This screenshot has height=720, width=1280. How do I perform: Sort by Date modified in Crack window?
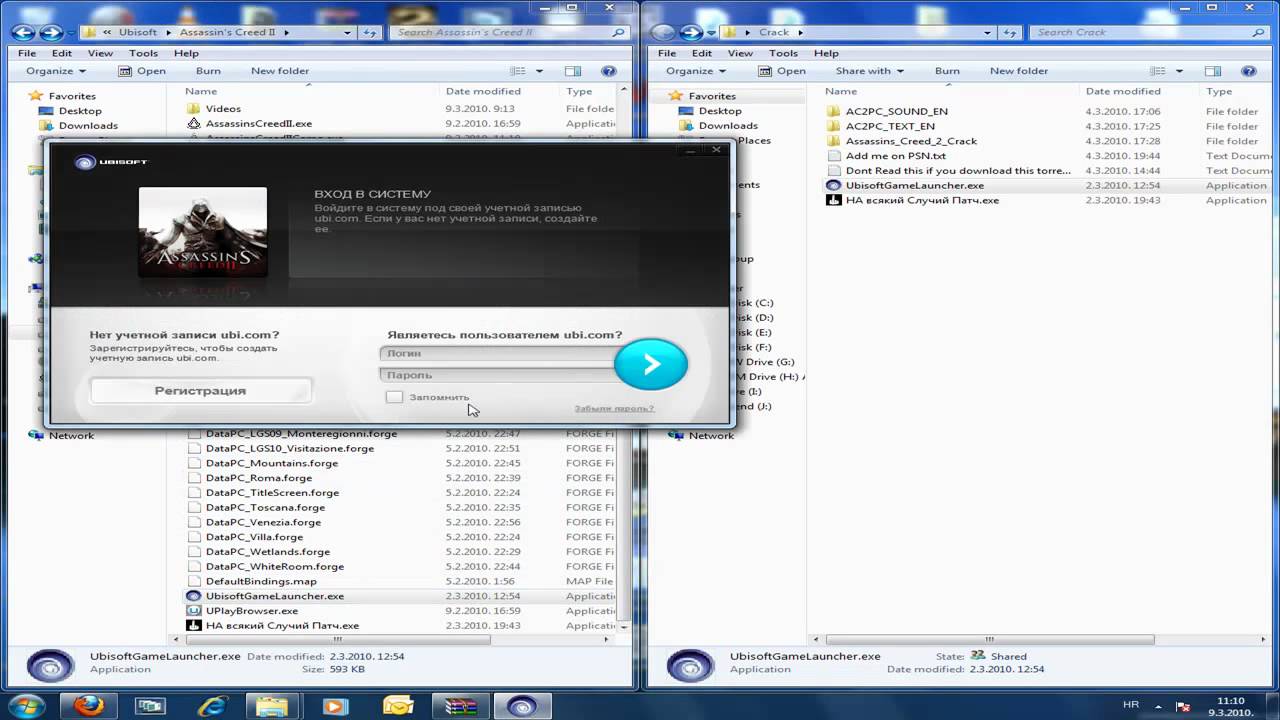point(1123,91)
